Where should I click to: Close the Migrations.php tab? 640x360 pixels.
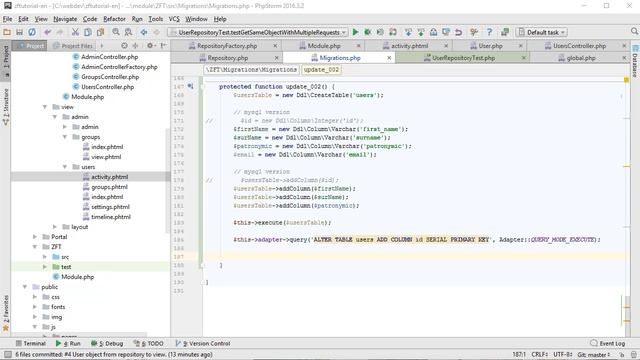click(x=389, y=58)
